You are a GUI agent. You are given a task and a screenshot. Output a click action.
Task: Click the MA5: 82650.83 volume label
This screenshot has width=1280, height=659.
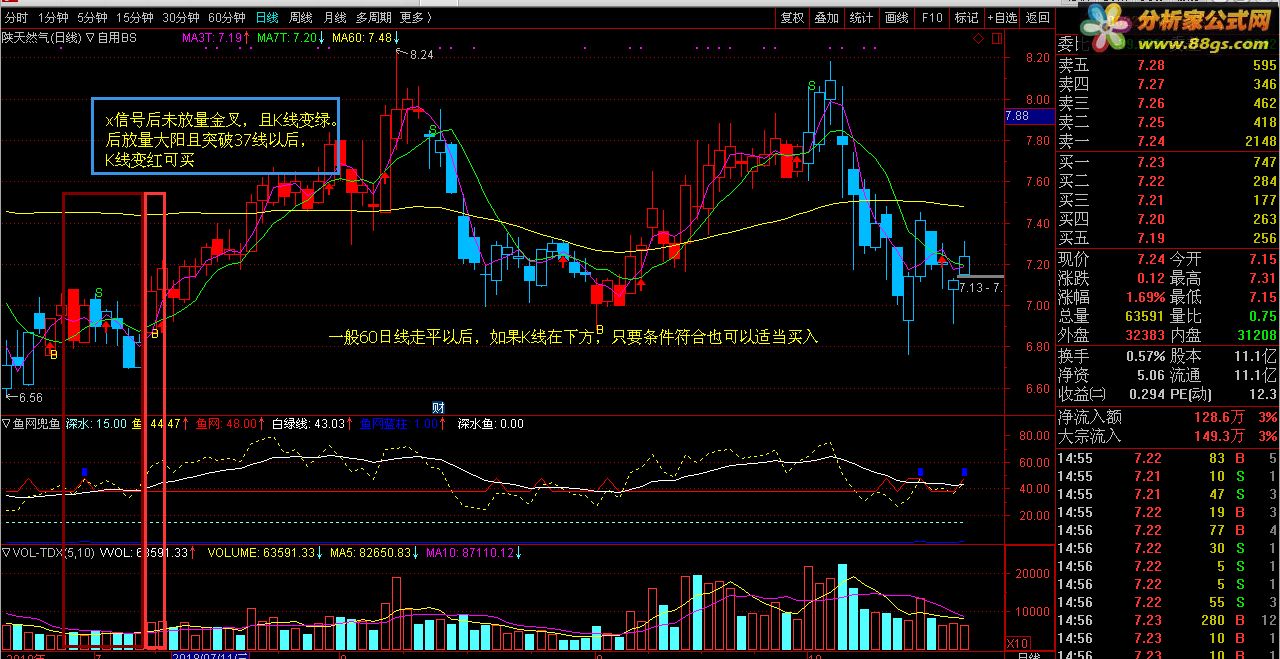pyautogui.click(x=371, y=552)
